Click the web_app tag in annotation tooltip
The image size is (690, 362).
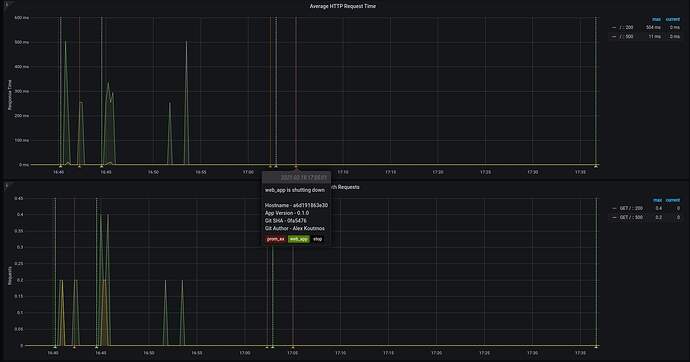click(299, 239)
